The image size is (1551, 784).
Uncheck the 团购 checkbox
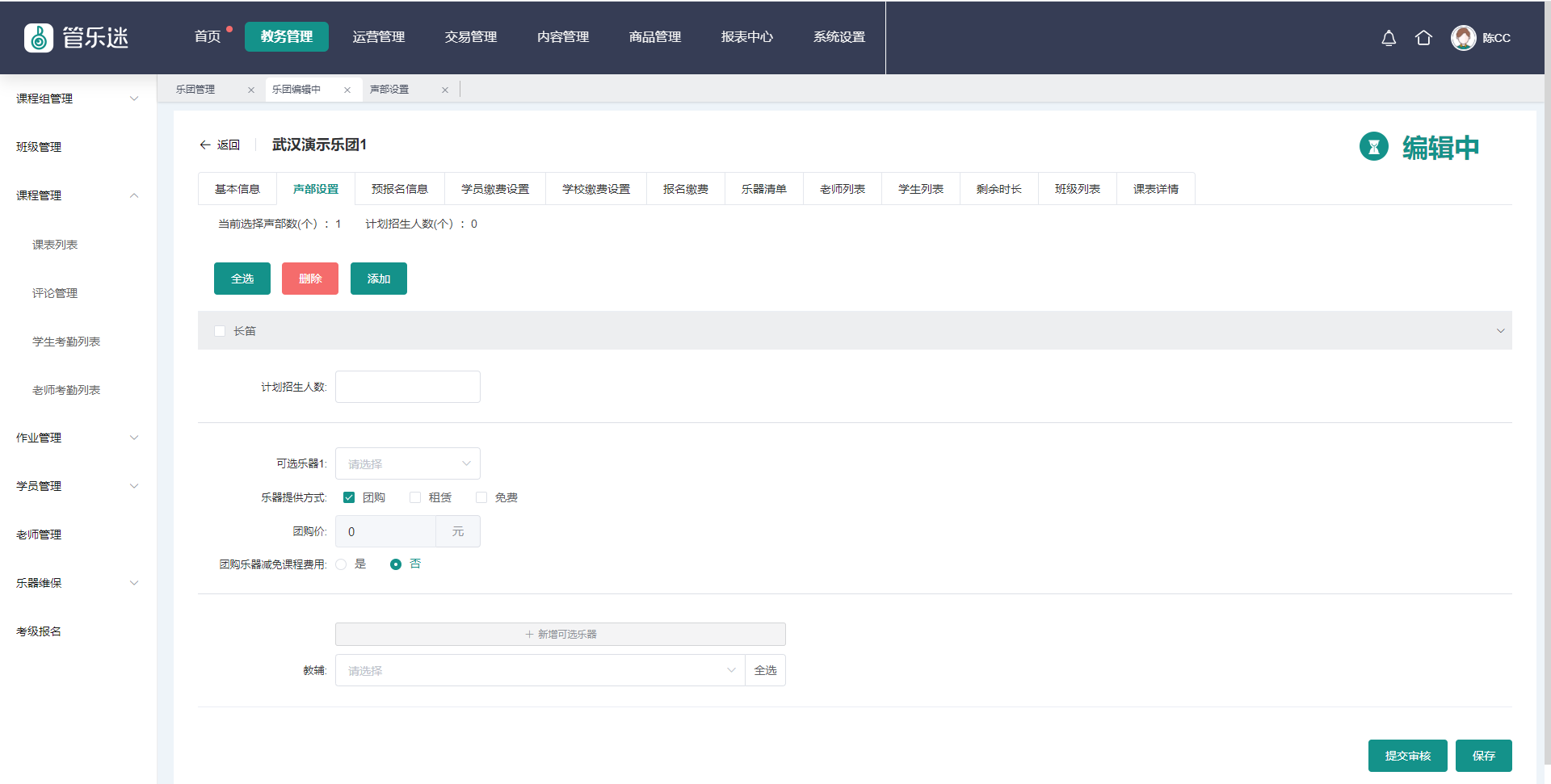349,497
